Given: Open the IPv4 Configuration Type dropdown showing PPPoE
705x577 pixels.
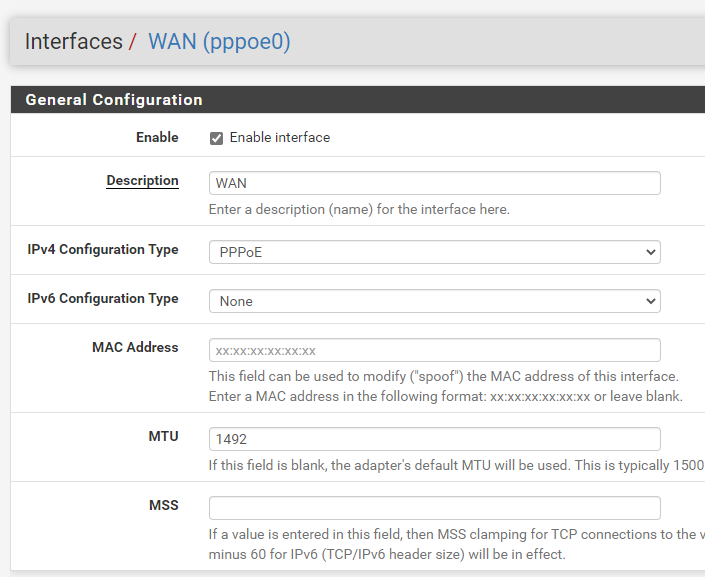Looking at the screenshot, I should (434, 252).
